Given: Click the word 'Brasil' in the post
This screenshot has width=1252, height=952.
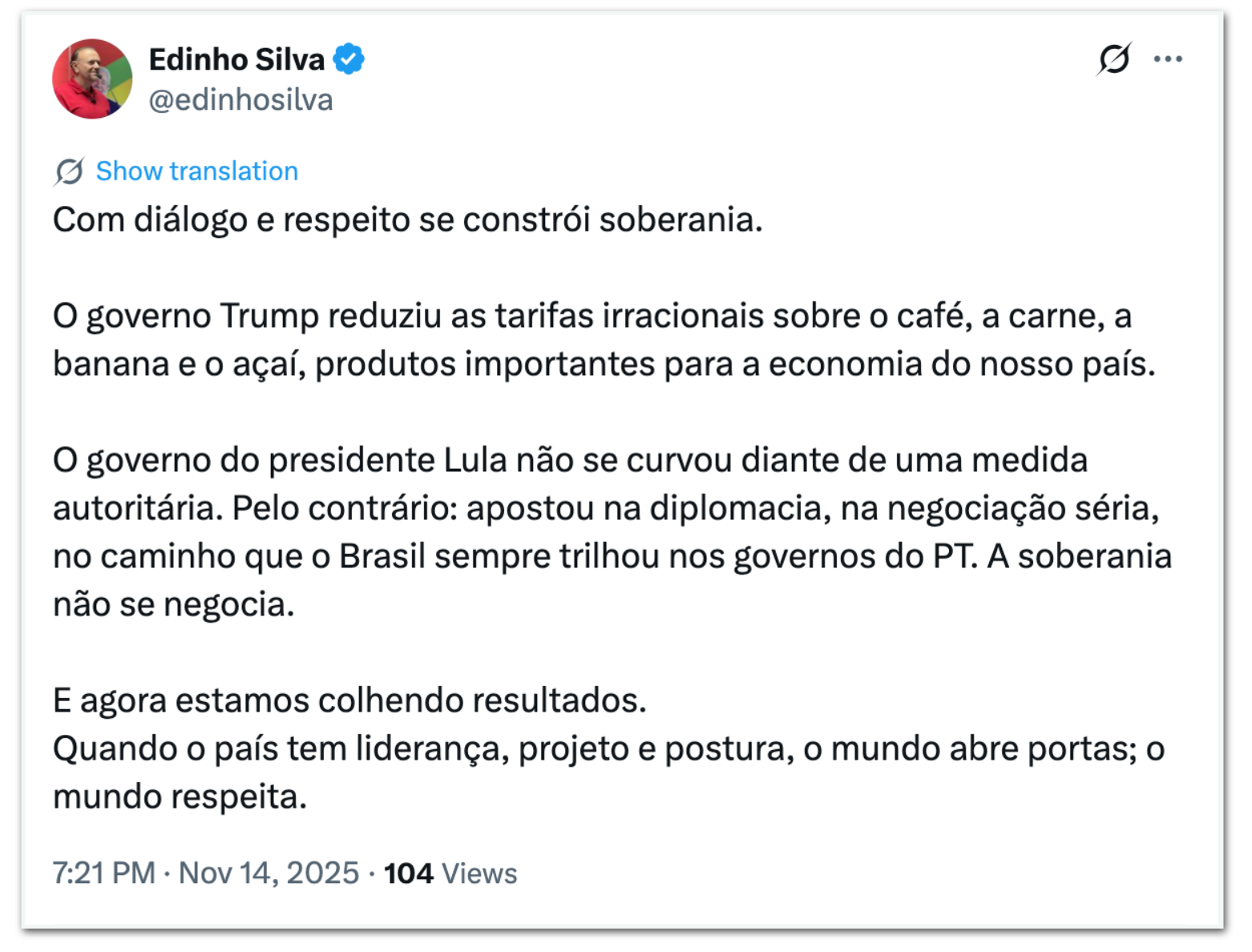Looking at the screenshot, I should coord(382,556).
